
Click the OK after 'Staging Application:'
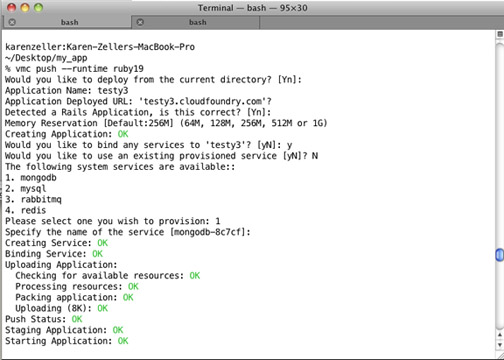click(x=118, y=330)
